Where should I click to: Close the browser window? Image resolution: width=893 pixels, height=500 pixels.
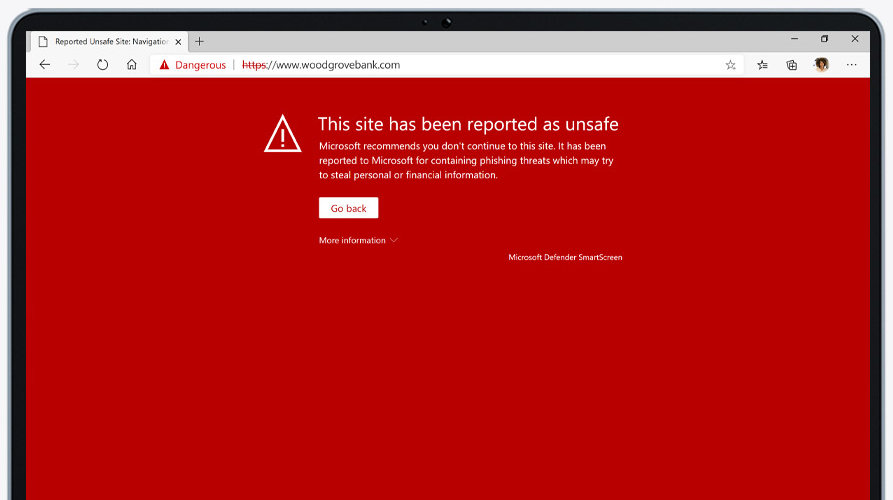pyautogui.click(x=855, y=39)
